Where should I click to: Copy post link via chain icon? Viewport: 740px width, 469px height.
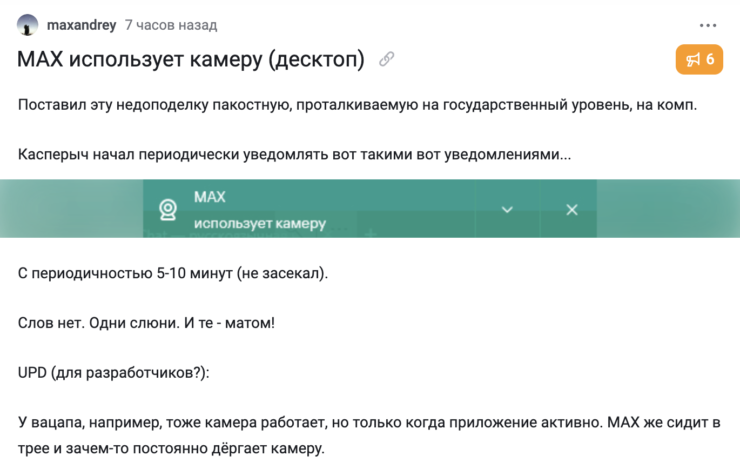click(x=387, y=59)
